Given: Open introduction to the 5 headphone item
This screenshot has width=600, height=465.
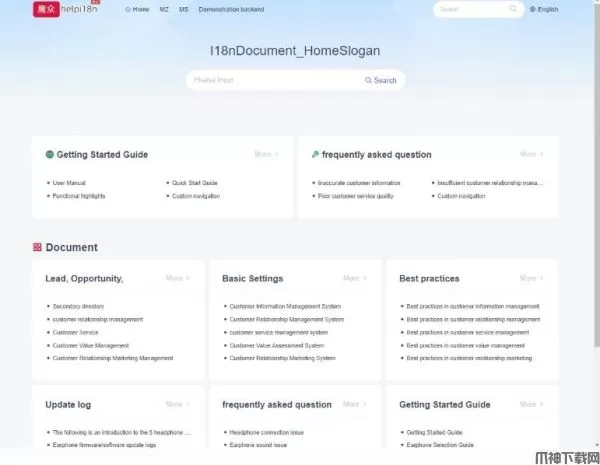Looking at the screenshot, I should pyautogui.click(x=122, y=432).
